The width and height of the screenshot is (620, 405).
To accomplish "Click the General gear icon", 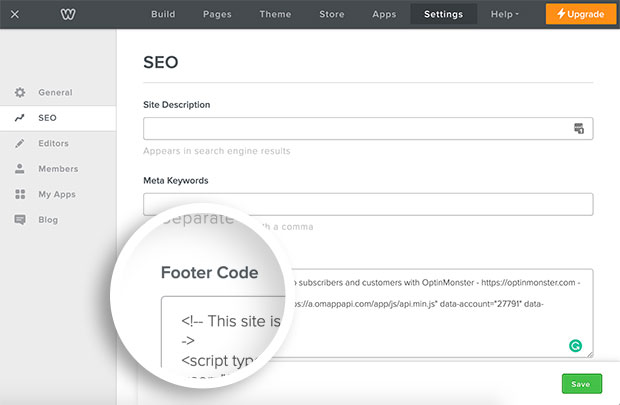I will [x=20, y=93].
